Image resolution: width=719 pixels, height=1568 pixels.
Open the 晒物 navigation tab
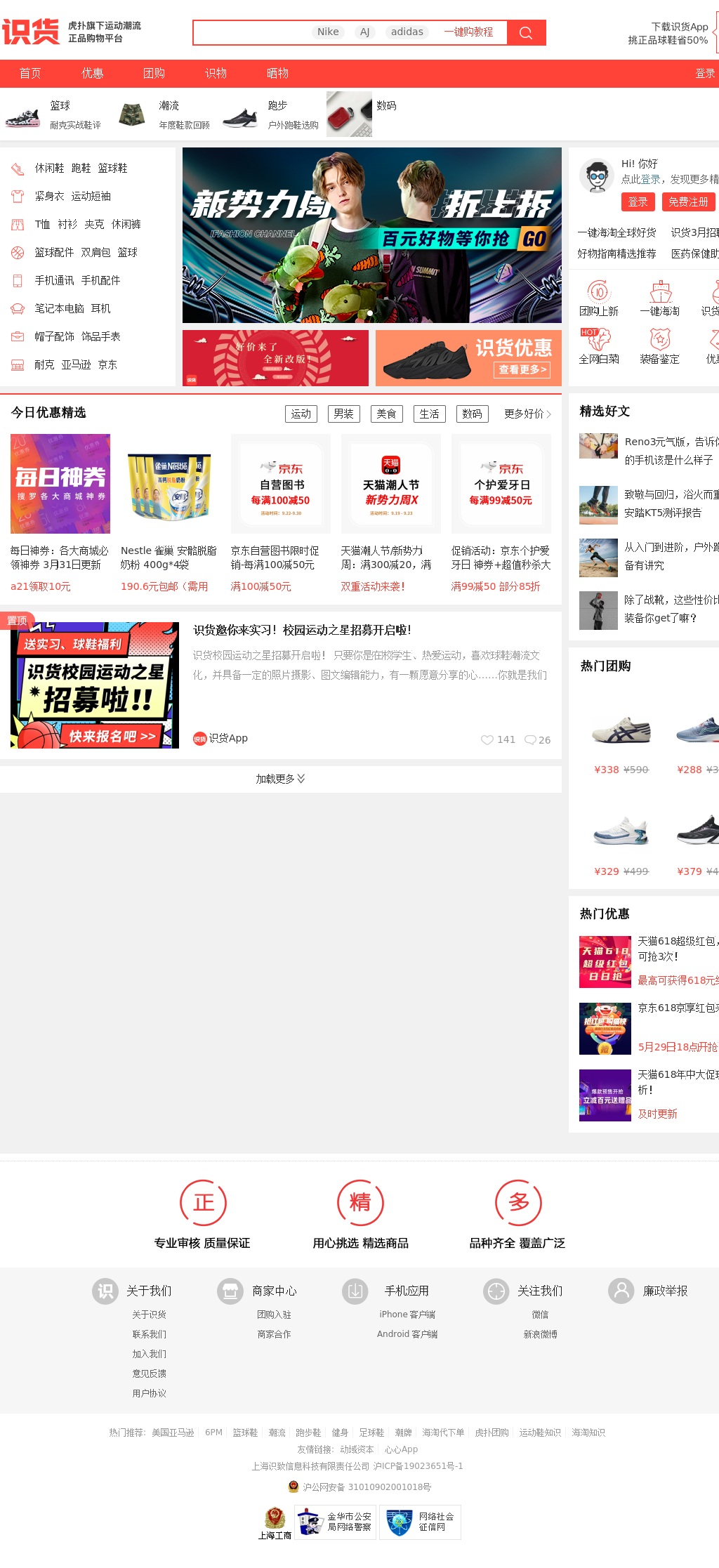coord(277,73)
